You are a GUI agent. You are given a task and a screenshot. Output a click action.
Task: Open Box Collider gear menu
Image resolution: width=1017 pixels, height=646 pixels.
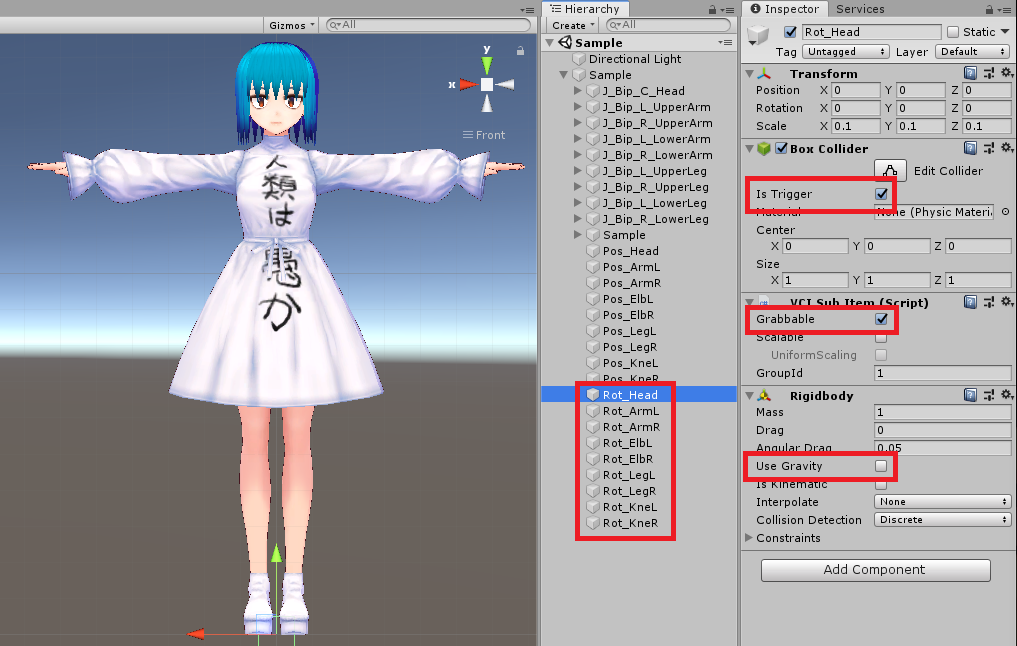point(1007,149)
